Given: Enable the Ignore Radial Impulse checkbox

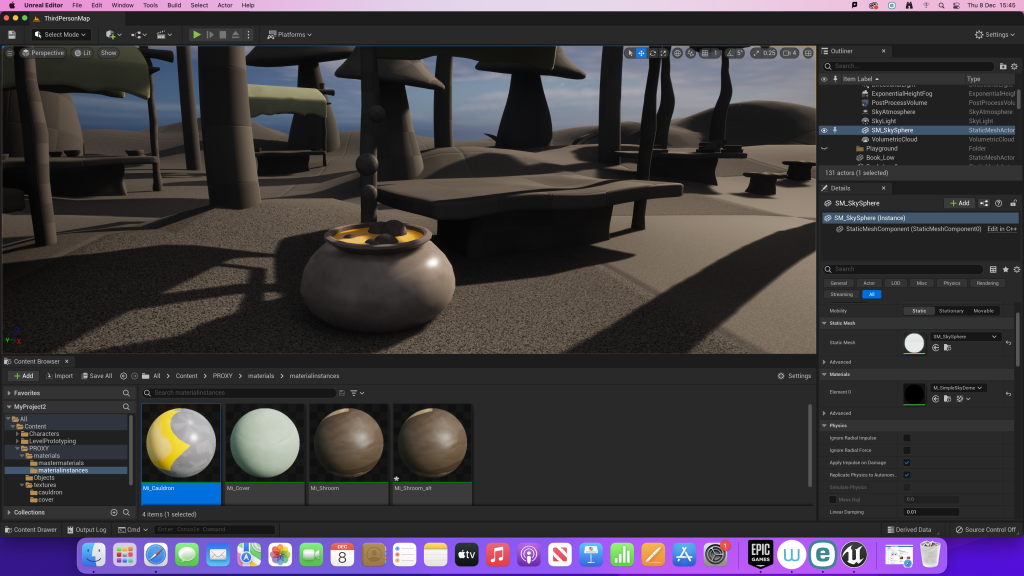Looking at the screenshot, I should tap(906, 438).
